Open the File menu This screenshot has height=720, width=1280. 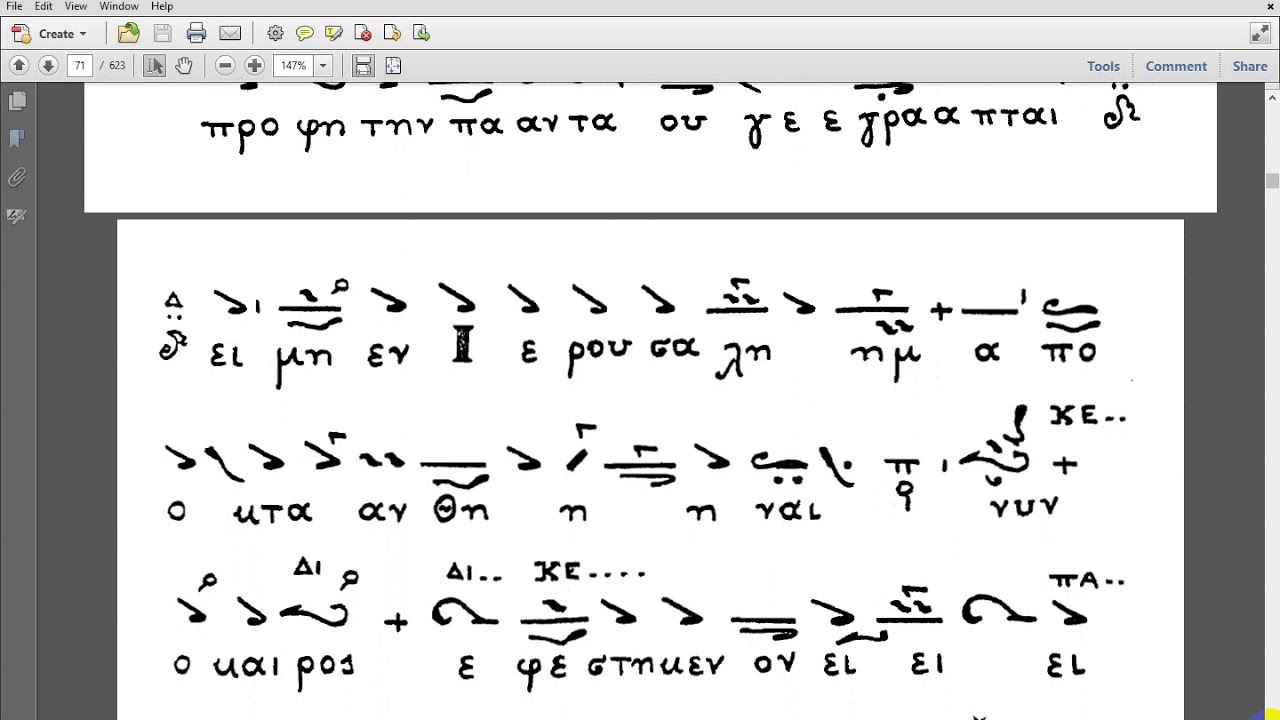click(x=14, y=6)
